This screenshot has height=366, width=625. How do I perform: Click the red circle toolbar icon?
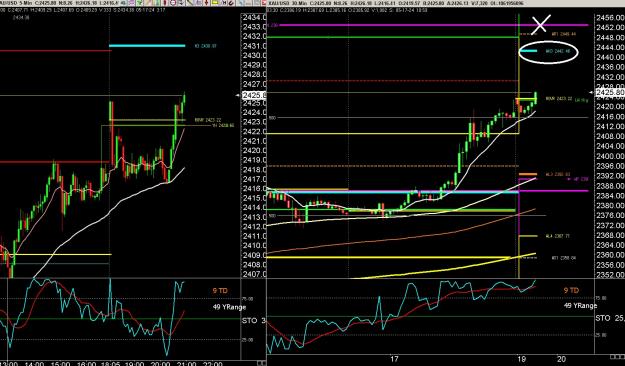click(173, 2)
